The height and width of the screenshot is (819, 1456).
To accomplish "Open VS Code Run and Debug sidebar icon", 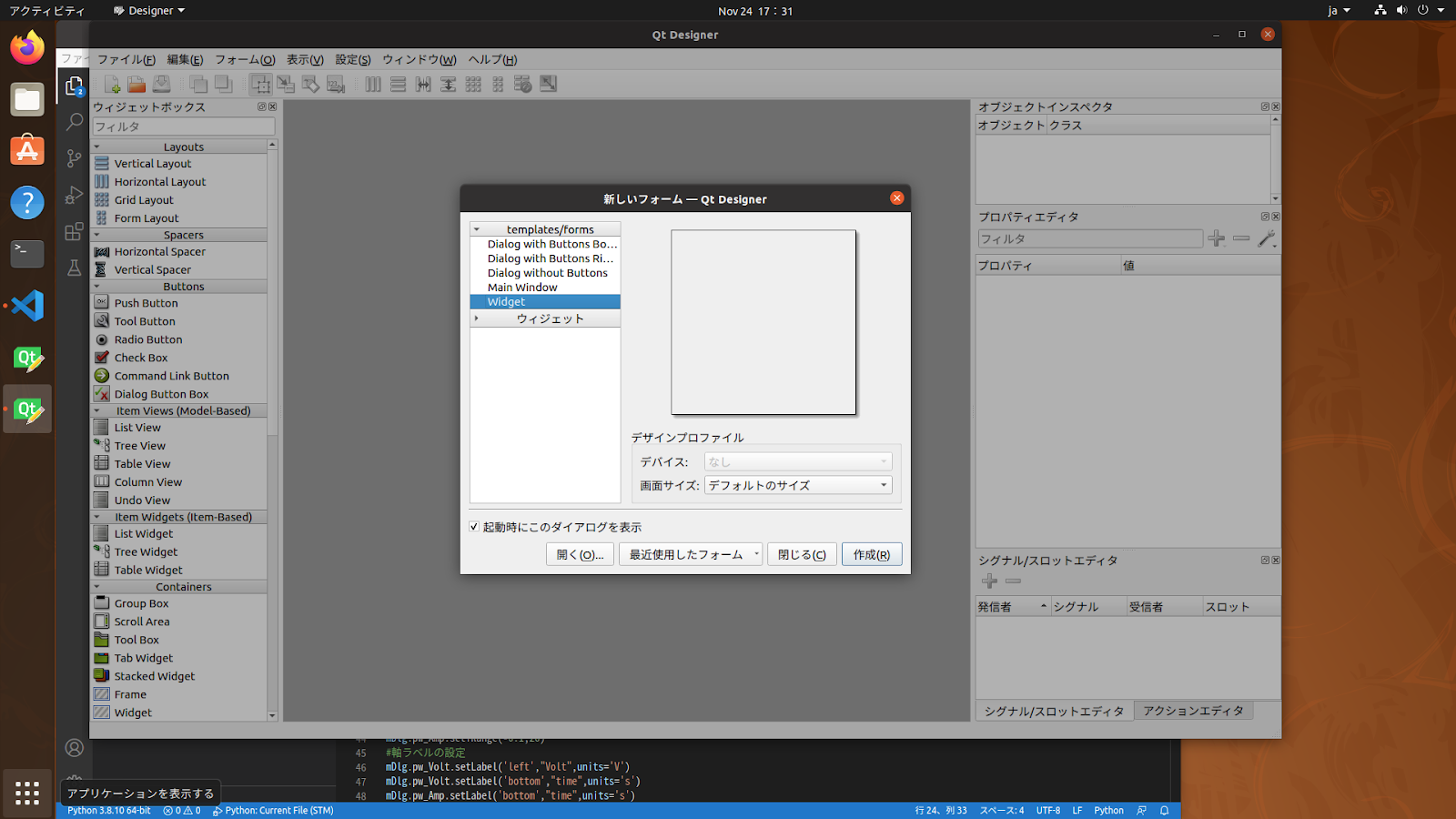I will (74, 195).
